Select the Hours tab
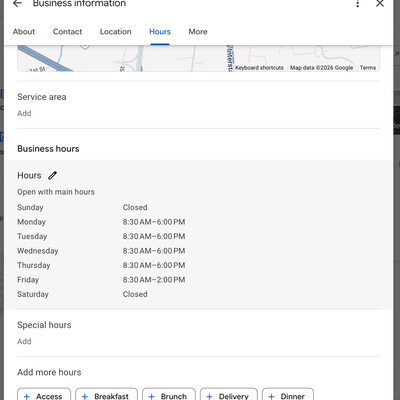Image resolution: width=400 pixels, height=400 pixels. [x=160, y=32]
